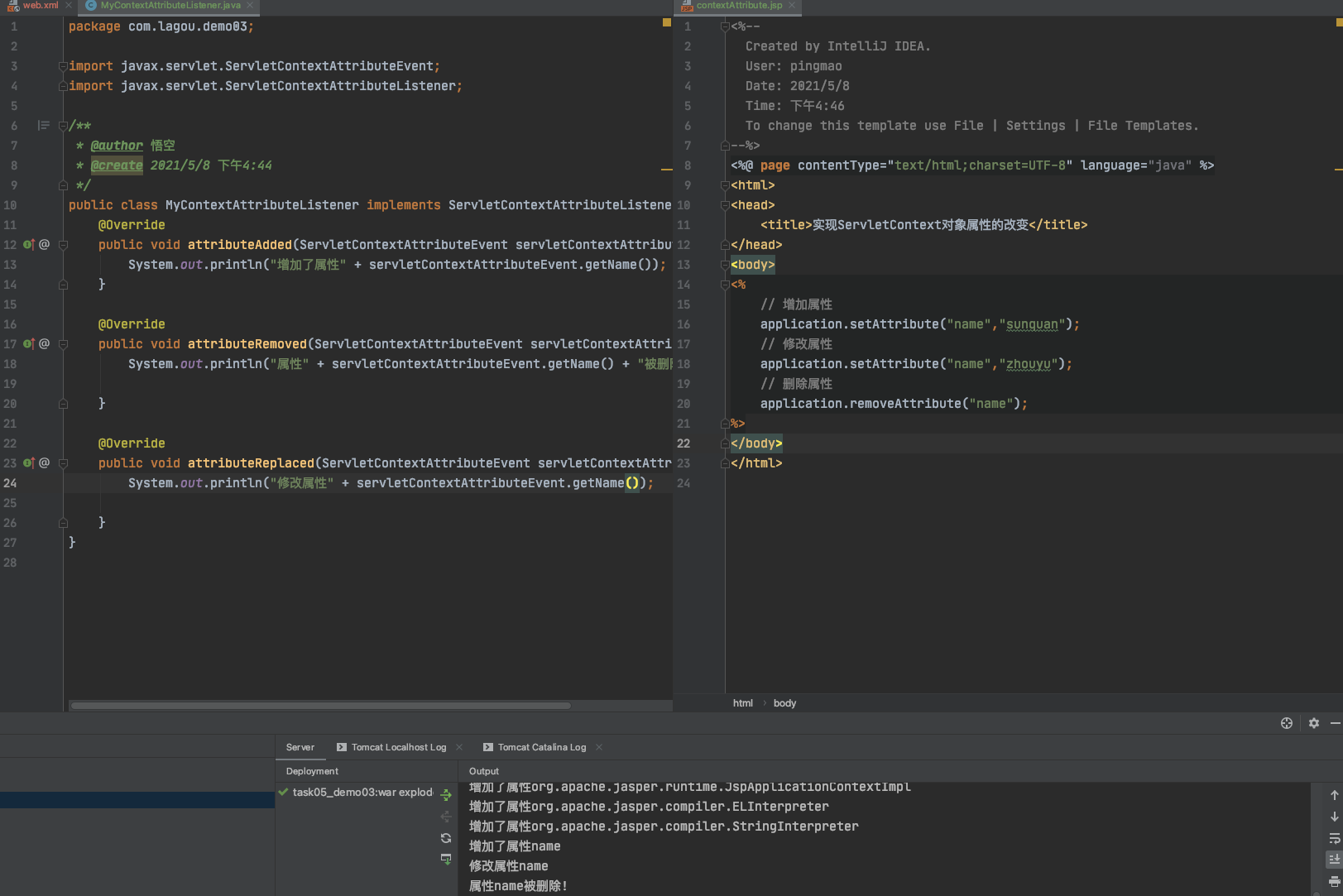Click the body breadcrumb in JSP editor
1343x896 pixels.
point(784,703)
